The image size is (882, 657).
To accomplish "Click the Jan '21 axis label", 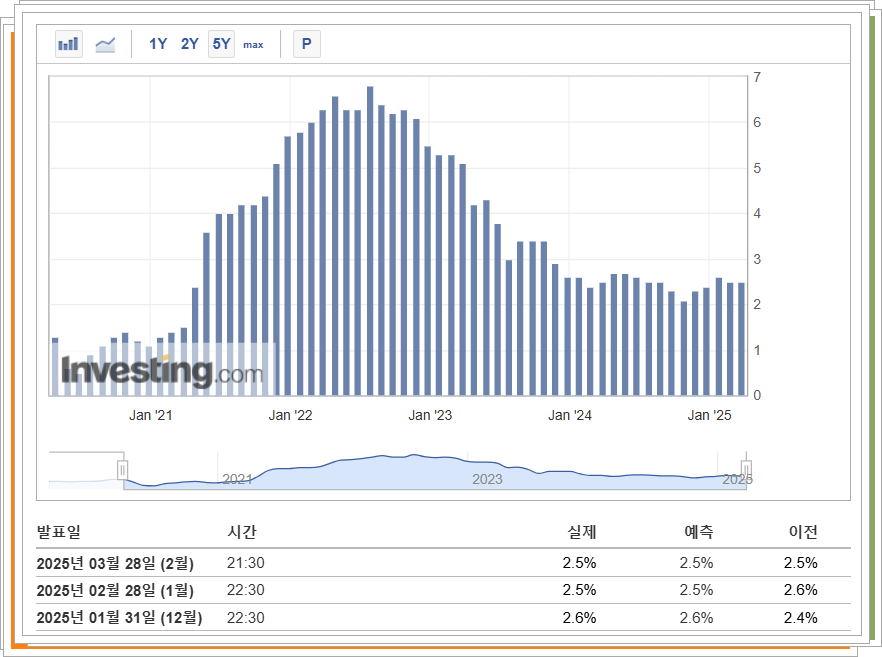I will 150,415.
